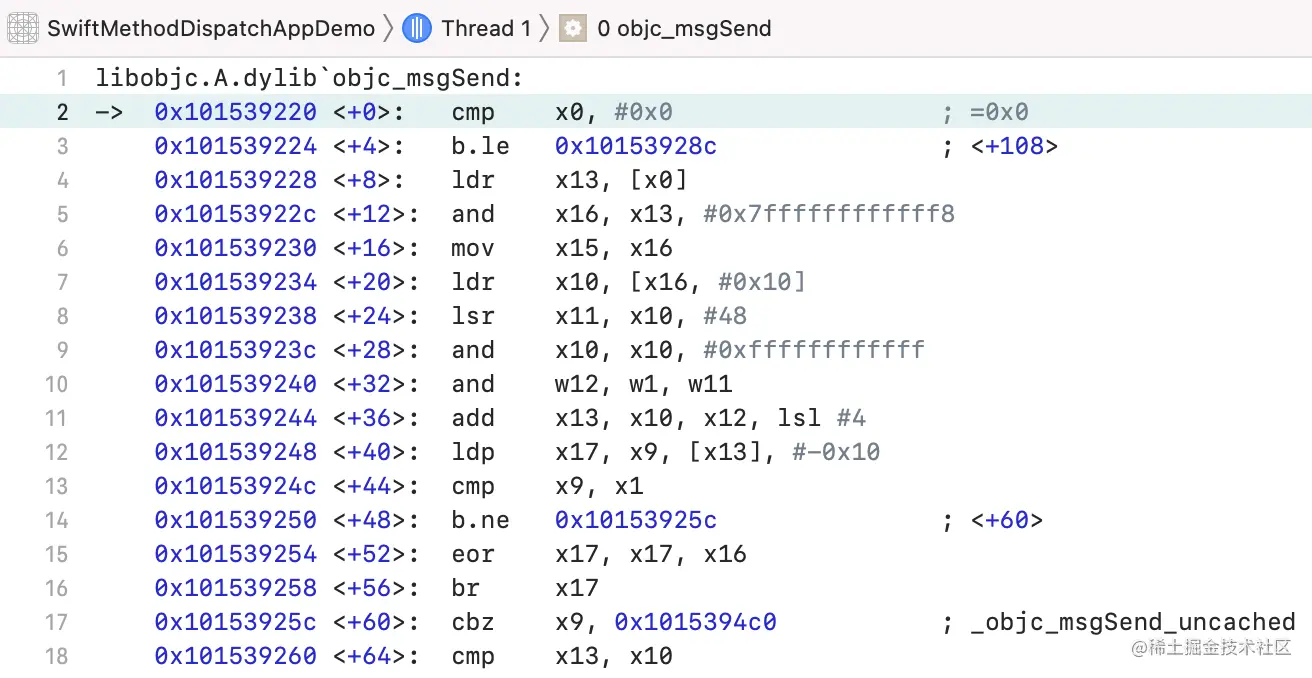The width and height of the screenshot is (1312, 678).
Task: Open 0 objc_msgSend breadcrumb item
Action: (x=684, y=28)
